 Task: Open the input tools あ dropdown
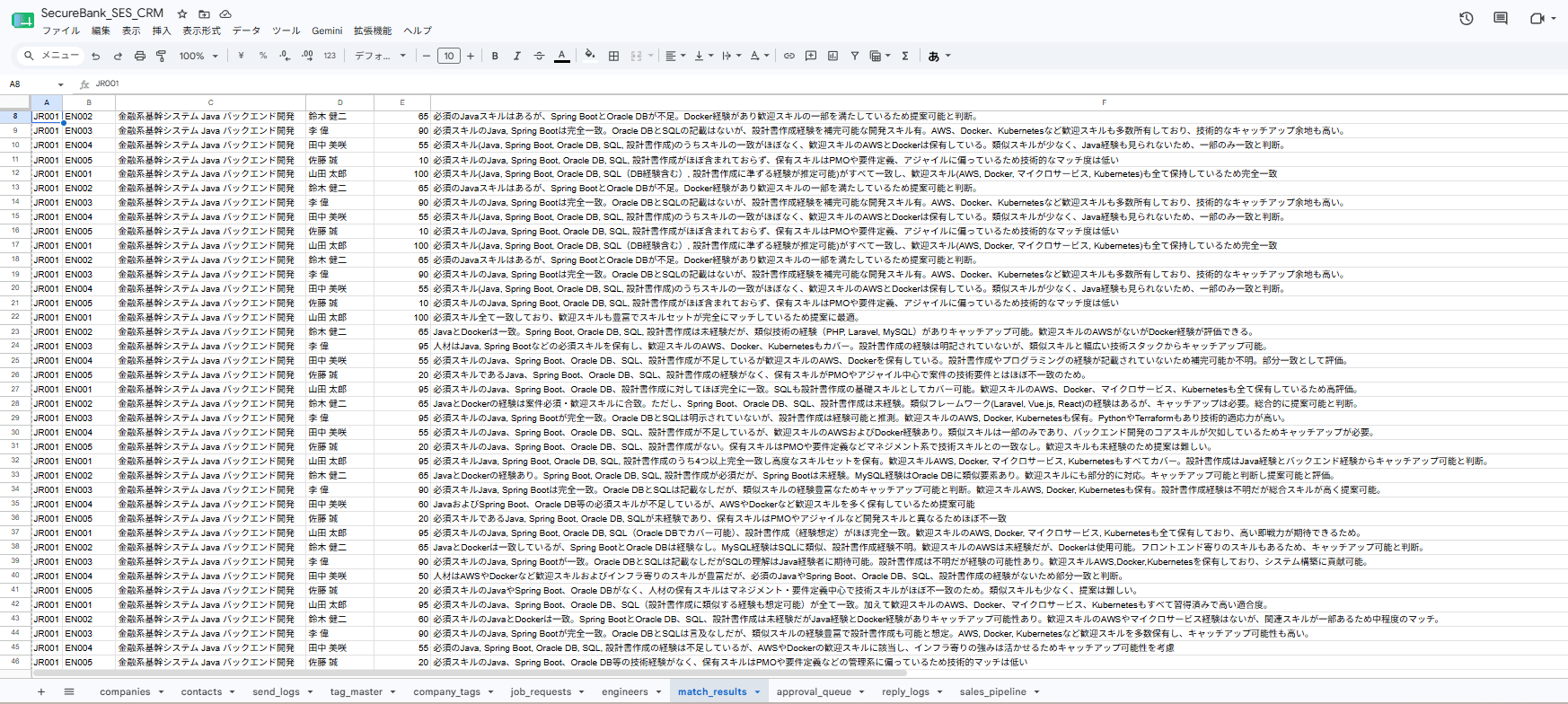tap(938, 56)
